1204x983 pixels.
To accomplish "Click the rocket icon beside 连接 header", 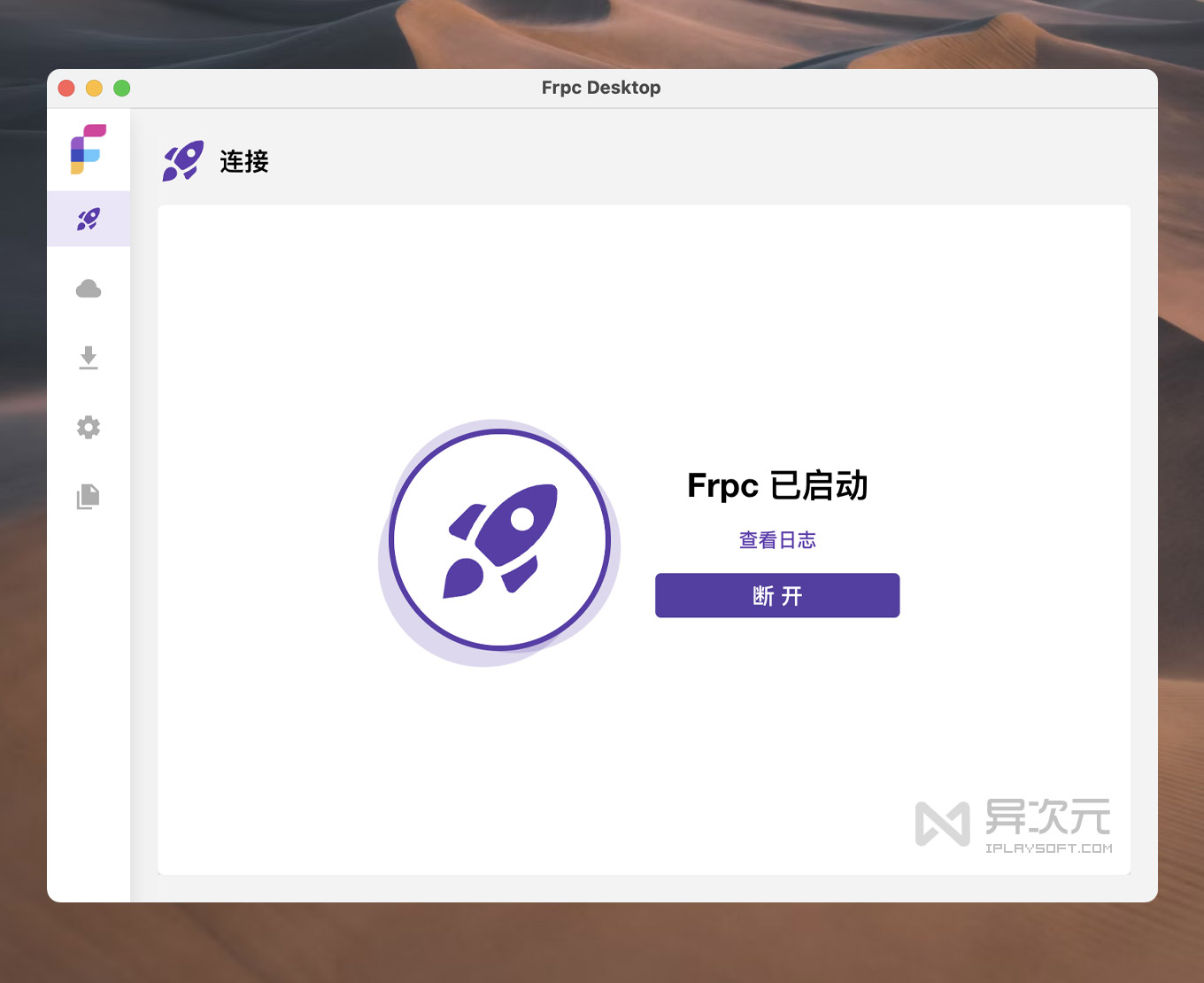I will point(181,162).
